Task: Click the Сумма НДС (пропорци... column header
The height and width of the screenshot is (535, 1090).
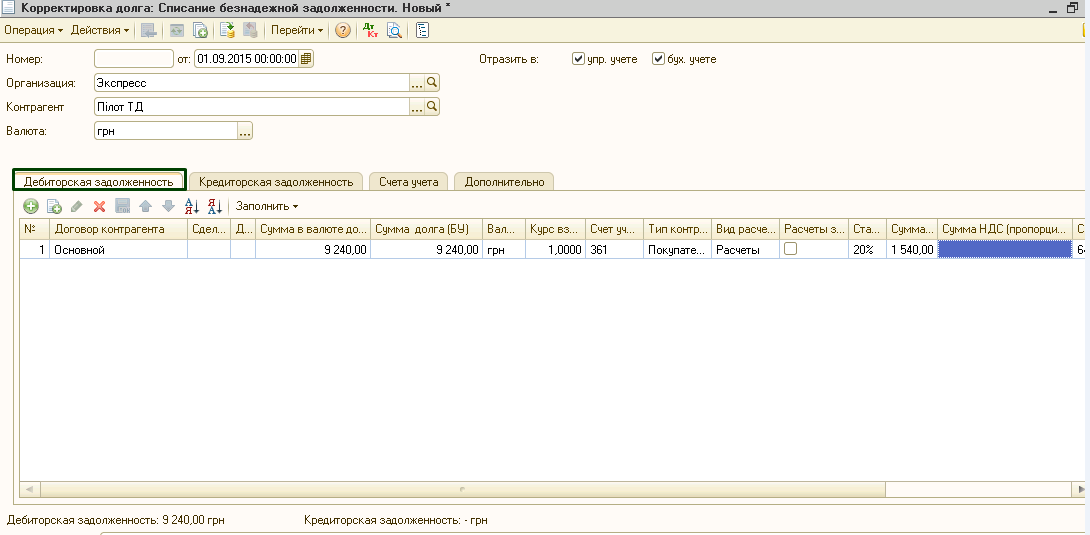Action: 1004,229
